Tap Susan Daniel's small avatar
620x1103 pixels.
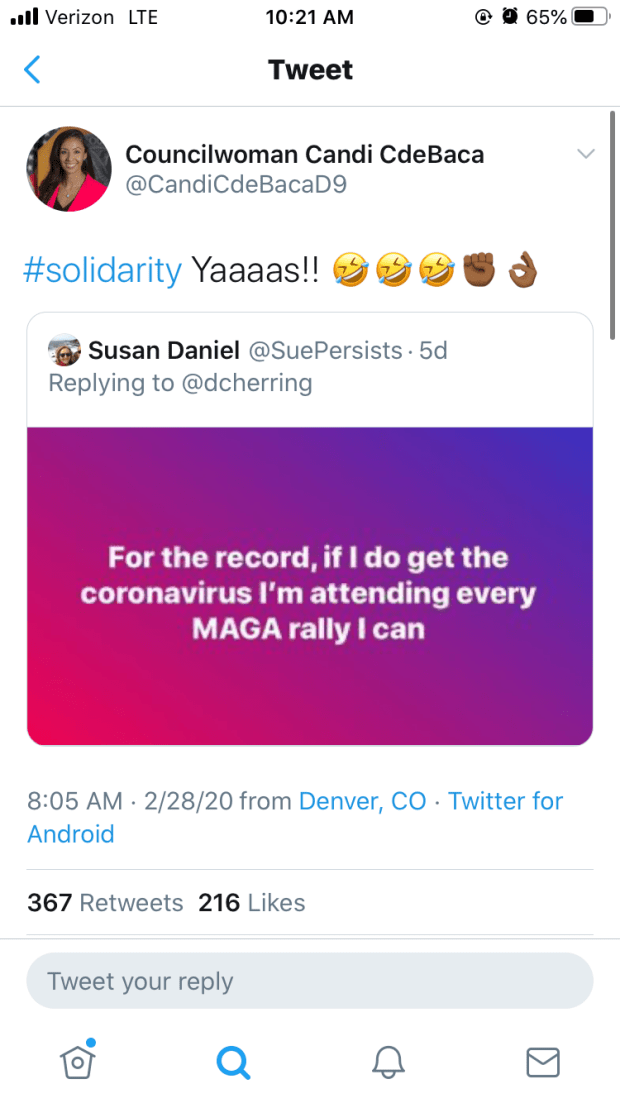(x=64, y=351)
